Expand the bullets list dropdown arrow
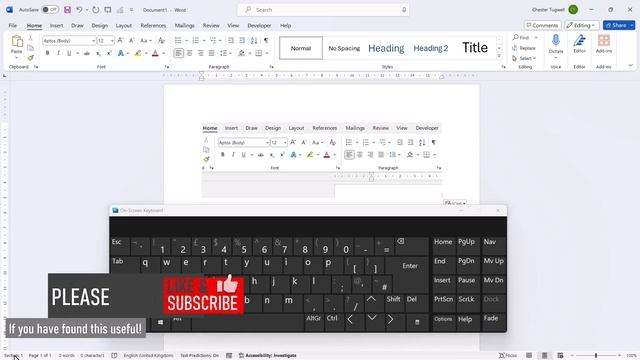640x360 pixels. pyautogui.click(x=186, y=40)
